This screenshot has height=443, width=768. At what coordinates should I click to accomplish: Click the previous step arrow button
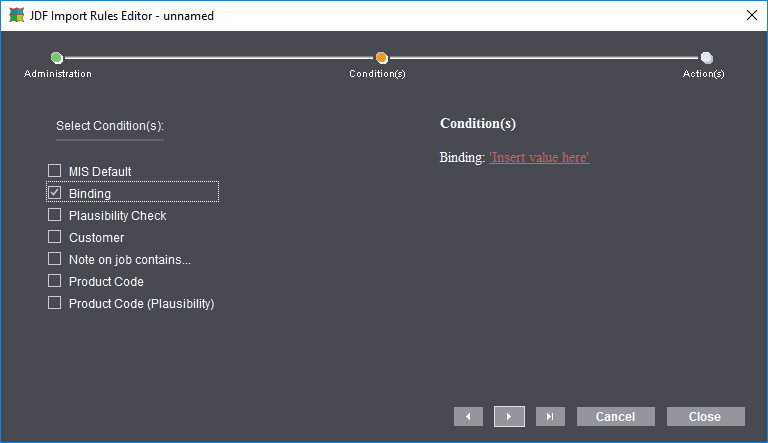469,416
